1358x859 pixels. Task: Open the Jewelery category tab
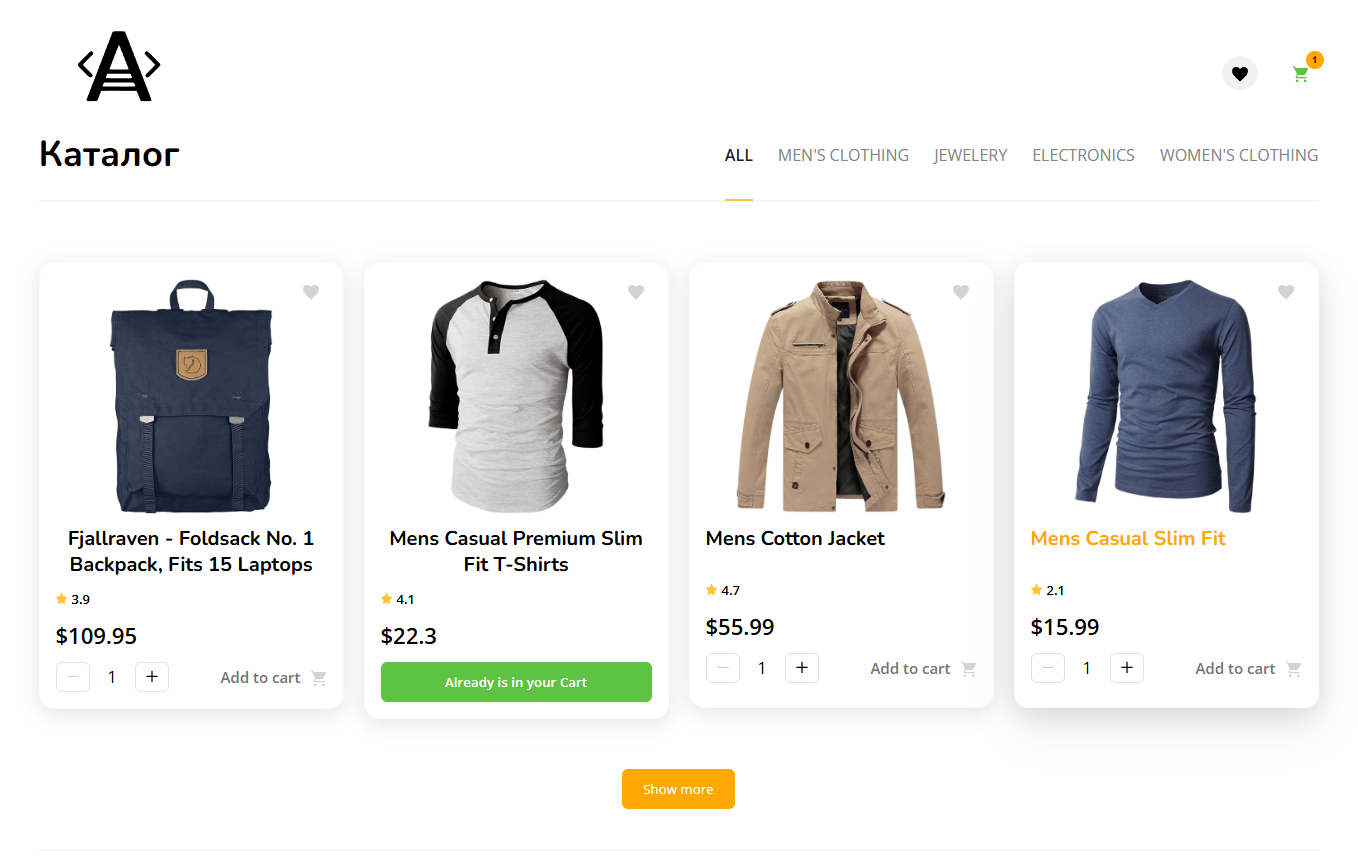[x=970, y=155]
